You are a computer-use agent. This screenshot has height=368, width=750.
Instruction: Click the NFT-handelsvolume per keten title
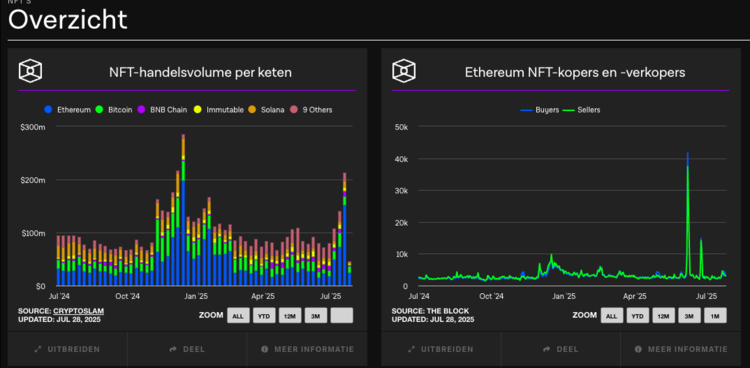click(200, 72)
